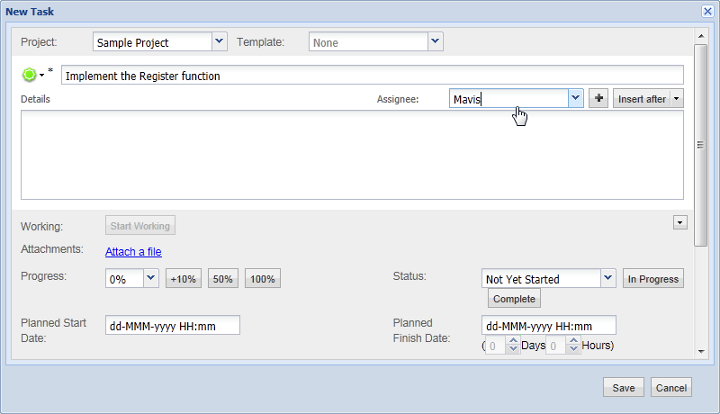Screen dimensions: 720x414
Task: Click the Template field showing None
Action: (368, 41)
